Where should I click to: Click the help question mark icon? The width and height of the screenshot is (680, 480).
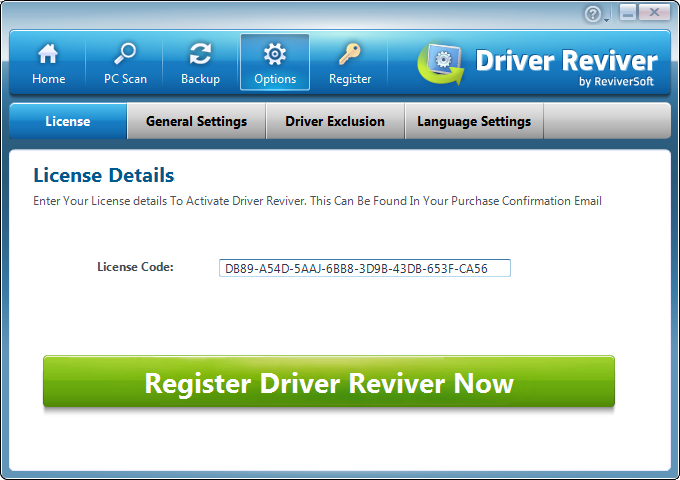coord(592,14)
